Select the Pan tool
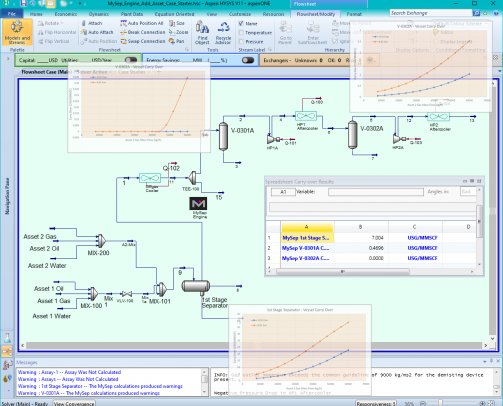Image resolution: width=503 pixels, height=406 pixels. click(x=177, y=41)
